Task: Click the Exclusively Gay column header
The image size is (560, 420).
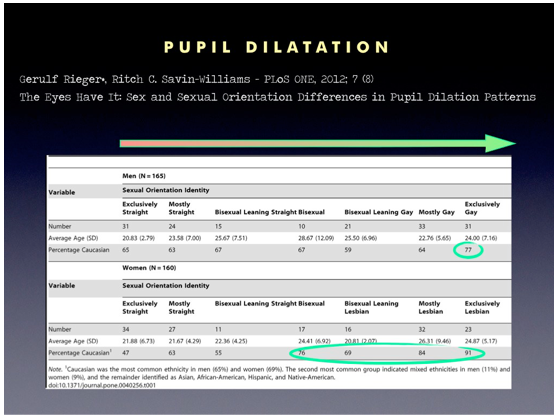Action: point(482,208)
